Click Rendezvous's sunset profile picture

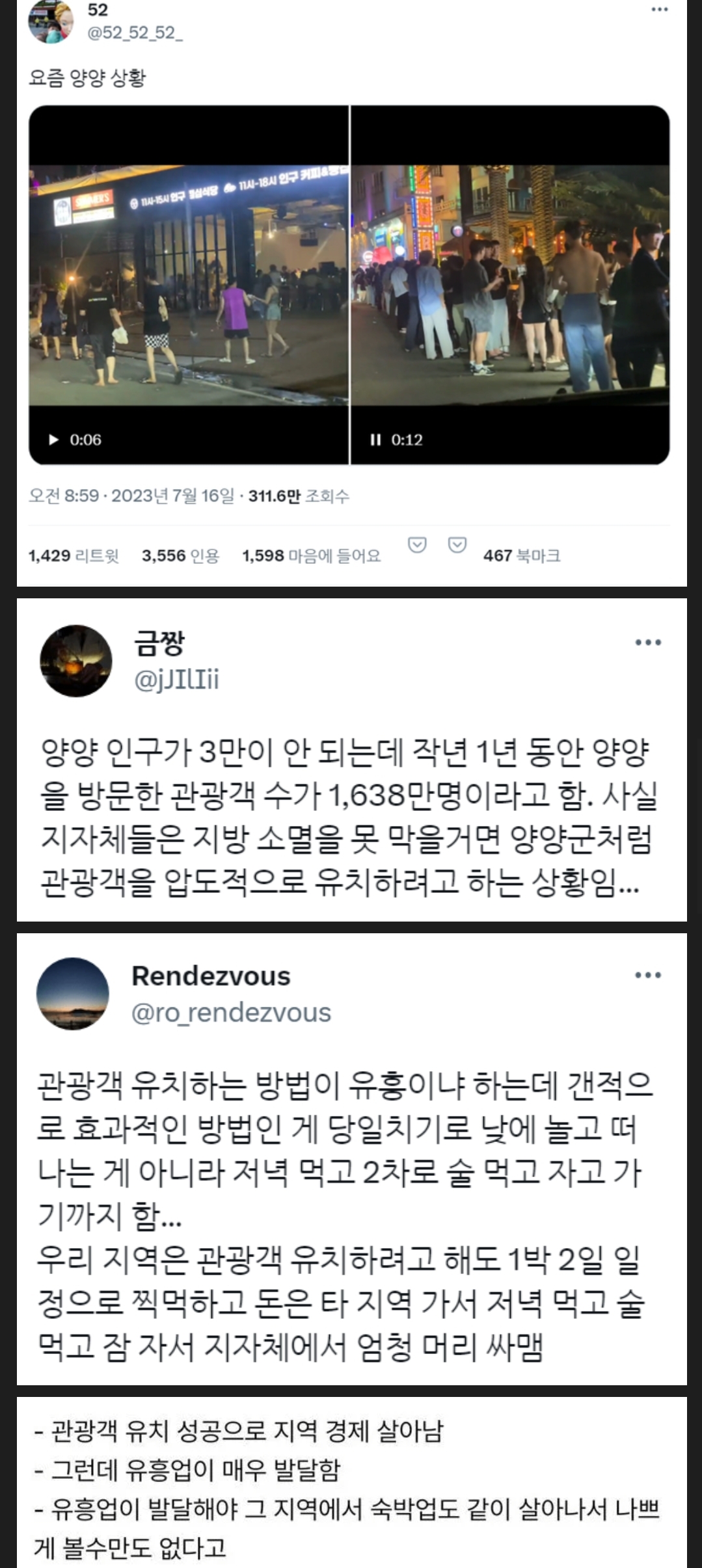(72, 993)
